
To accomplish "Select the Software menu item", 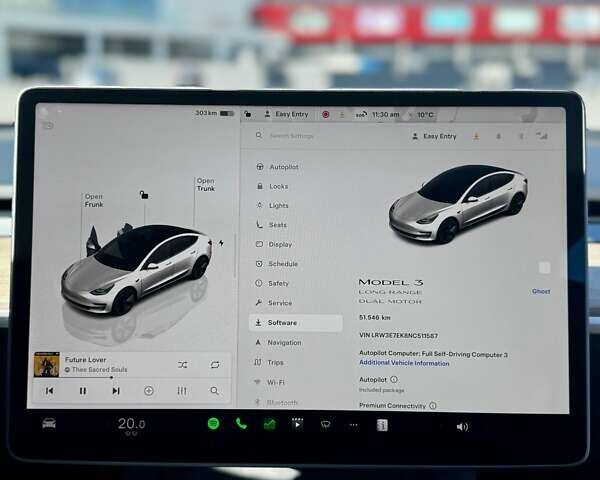I will tap(295, 323).
